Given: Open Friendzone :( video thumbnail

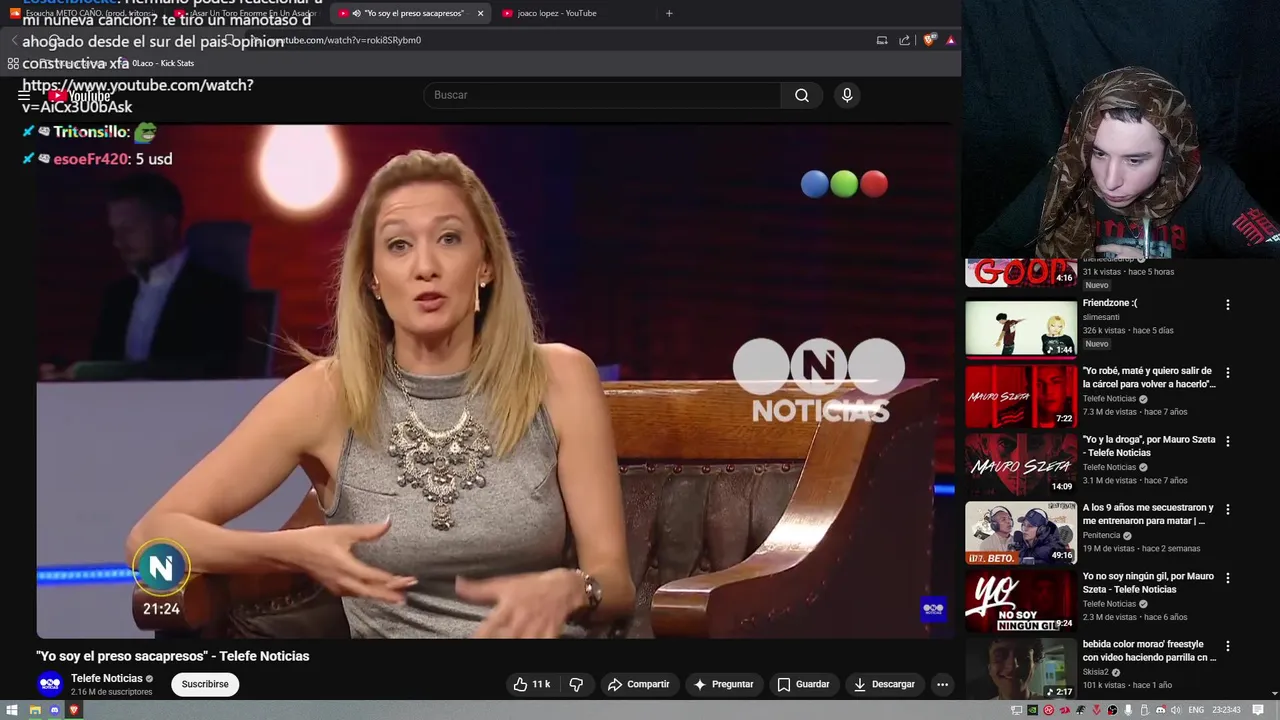Looking at the screenshot, I should tap(1021, 327).
